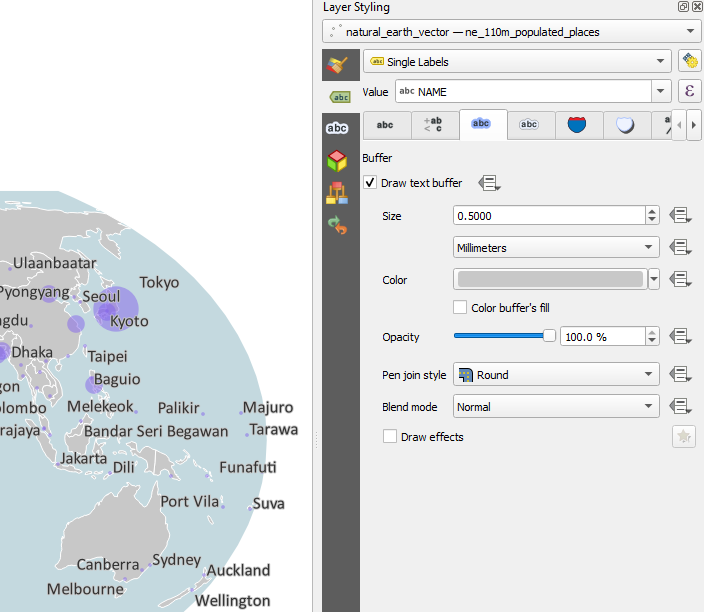Close the Layer Styling panel
The width and height of the screenshot is (704, 612).
[x=697, y=6]
